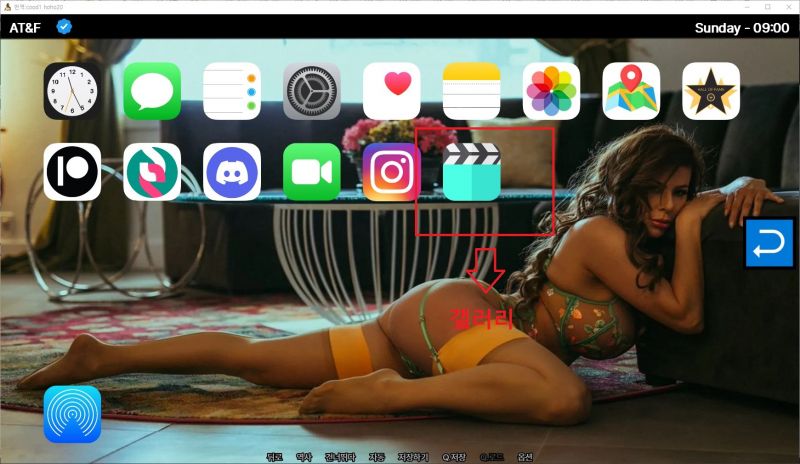Open the clapperboard gallery app
This screenshot has width=800, height=464.
pos(471,172)
